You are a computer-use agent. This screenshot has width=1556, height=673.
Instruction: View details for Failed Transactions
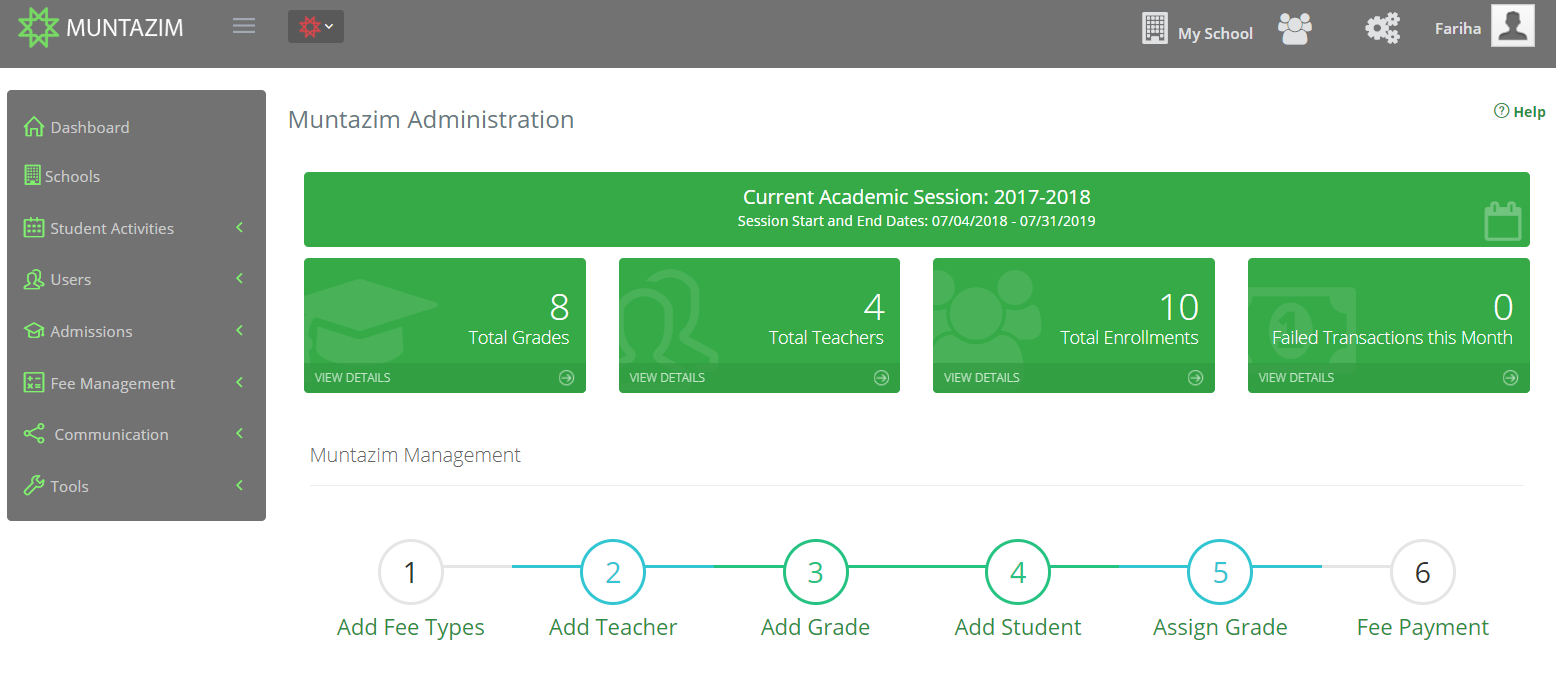tap(1296, 378)
